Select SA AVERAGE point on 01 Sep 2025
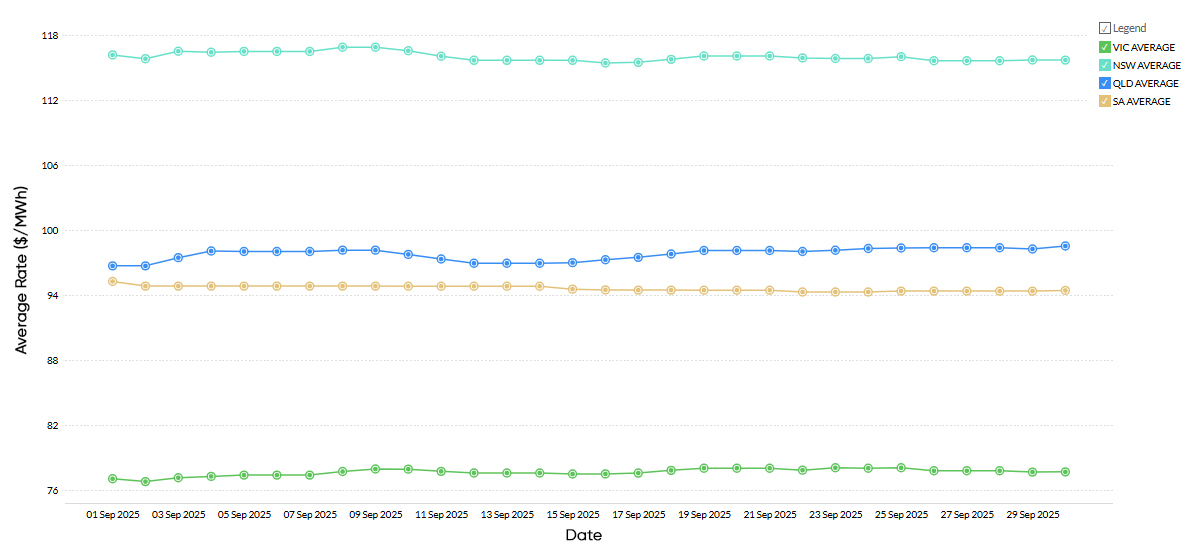This screenshot has width=1203, height=552. [113, 281]
